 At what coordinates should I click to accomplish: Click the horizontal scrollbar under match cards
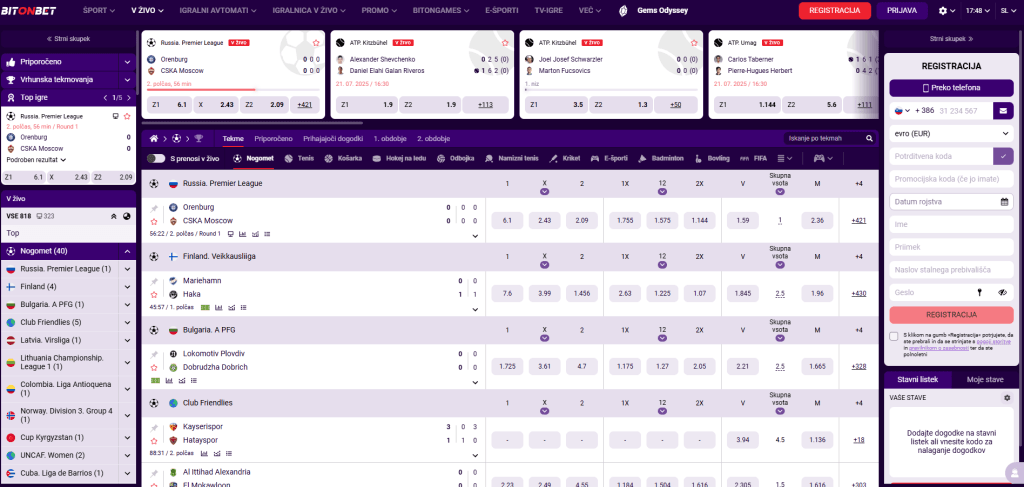click(x=252, y=122)
